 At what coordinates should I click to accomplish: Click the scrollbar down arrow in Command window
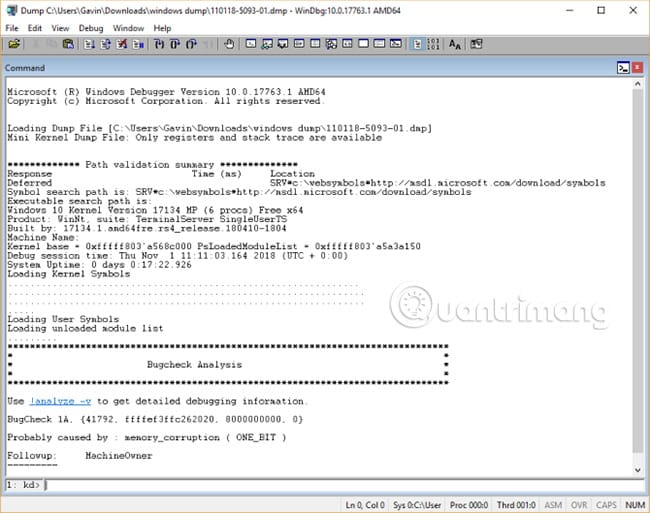[x=638, y=470]
